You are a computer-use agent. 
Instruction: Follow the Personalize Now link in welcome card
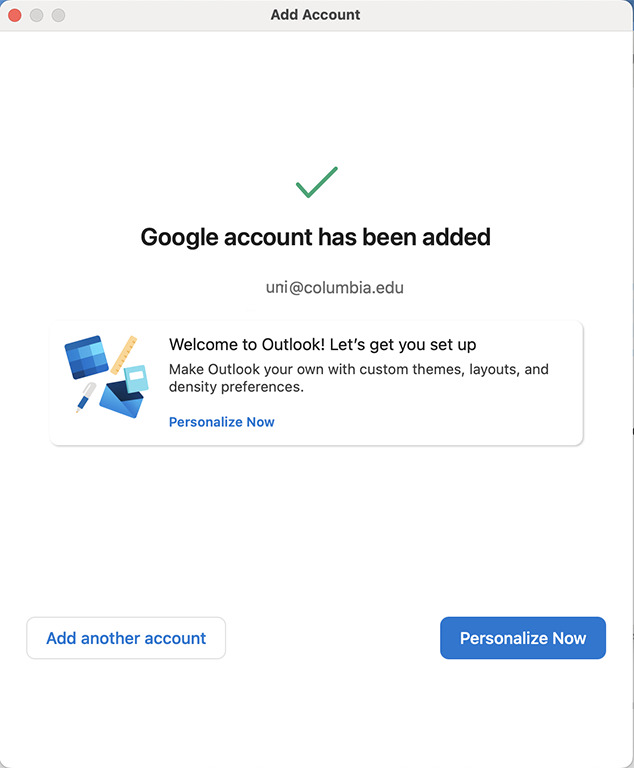221,422
